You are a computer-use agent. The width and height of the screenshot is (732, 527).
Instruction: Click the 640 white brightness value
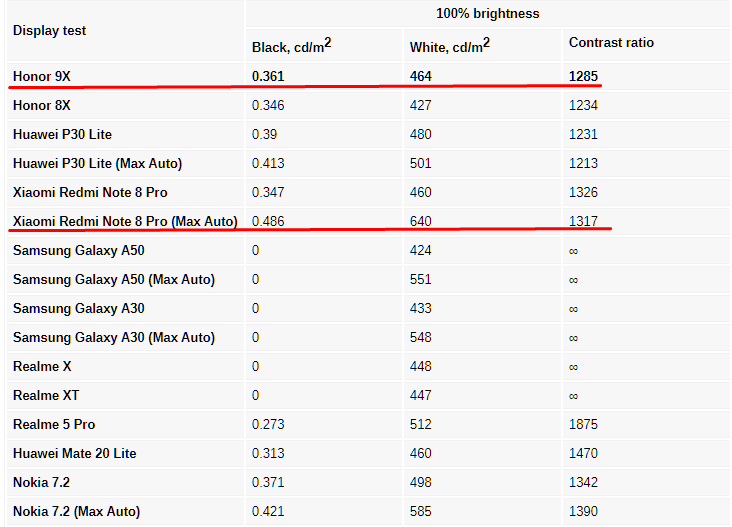click(420, 221)
